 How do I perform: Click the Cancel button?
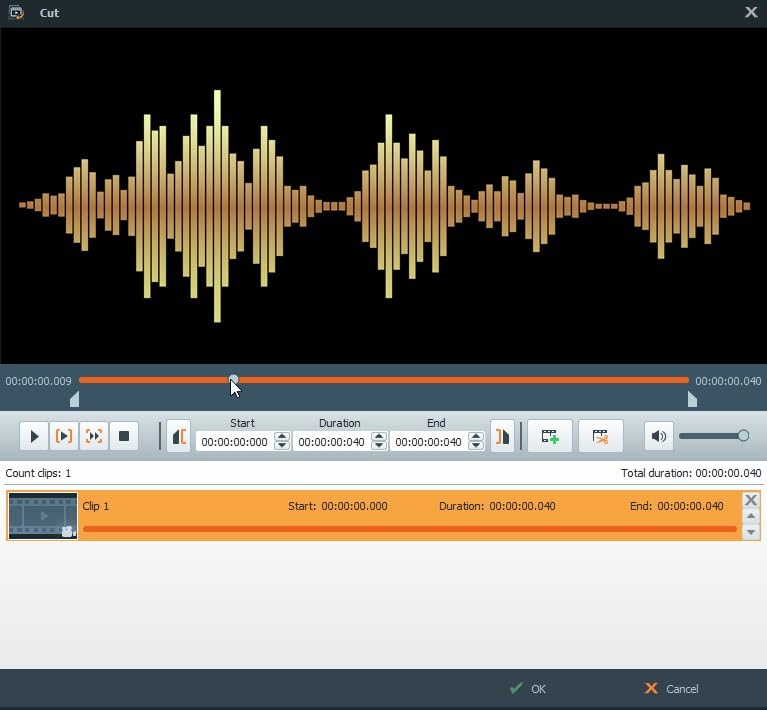(x=672, y=689)
